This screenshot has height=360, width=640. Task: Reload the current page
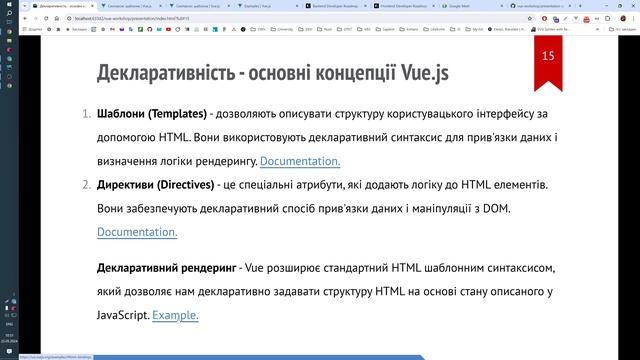46,18
